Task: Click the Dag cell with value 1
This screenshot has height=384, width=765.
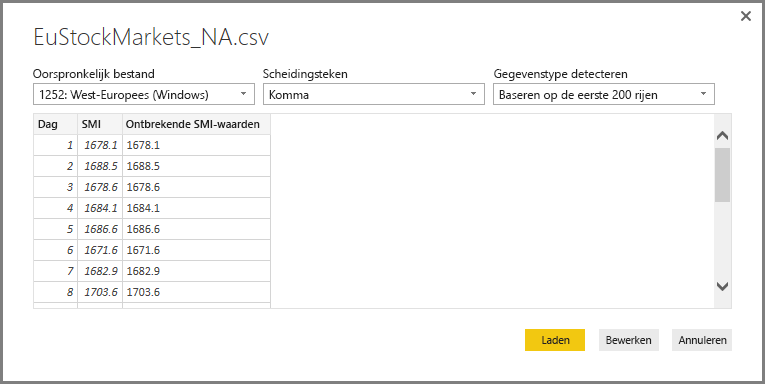Action: (x=55, y=145)
